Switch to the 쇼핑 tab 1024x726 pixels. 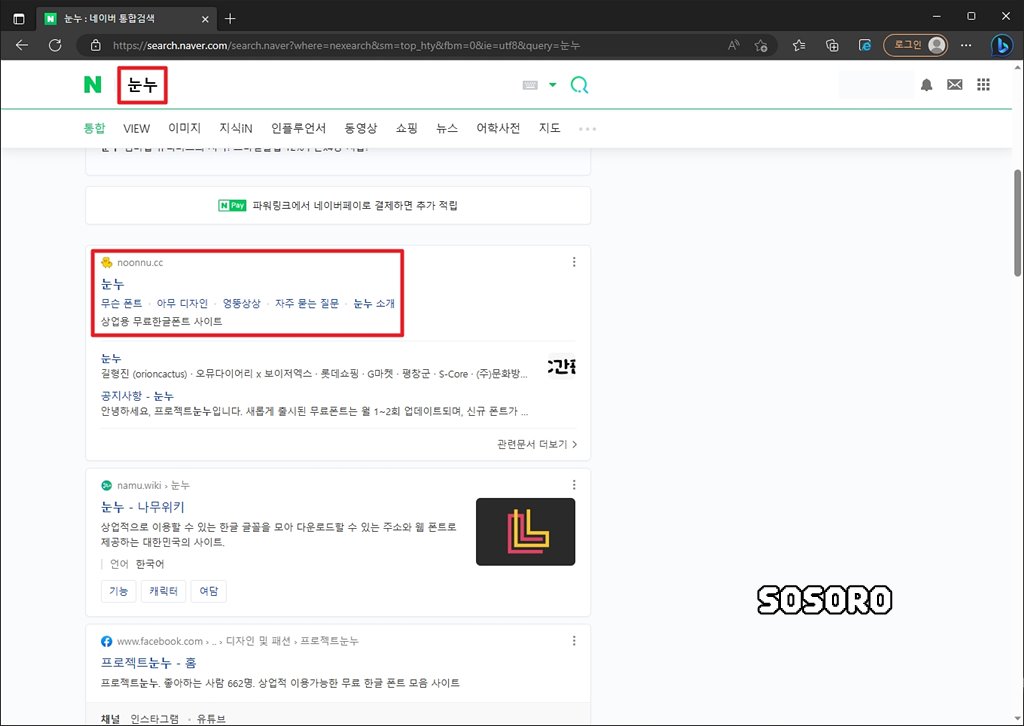pos(406,128)
